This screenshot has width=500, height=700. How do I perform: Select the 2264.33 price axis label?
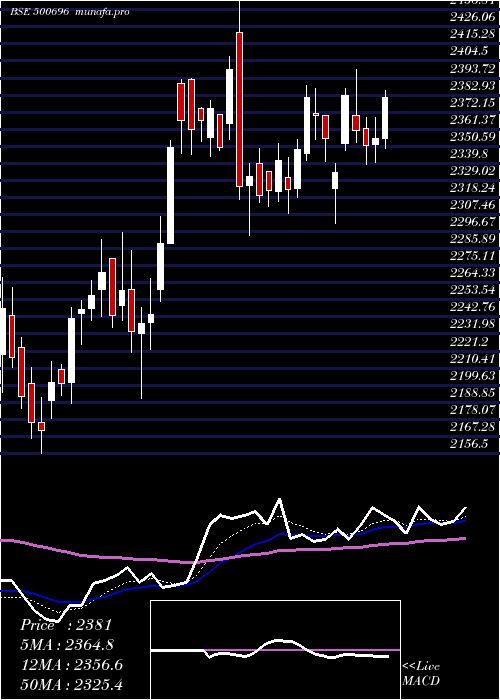pyautogui.click(x=472, y=273)
